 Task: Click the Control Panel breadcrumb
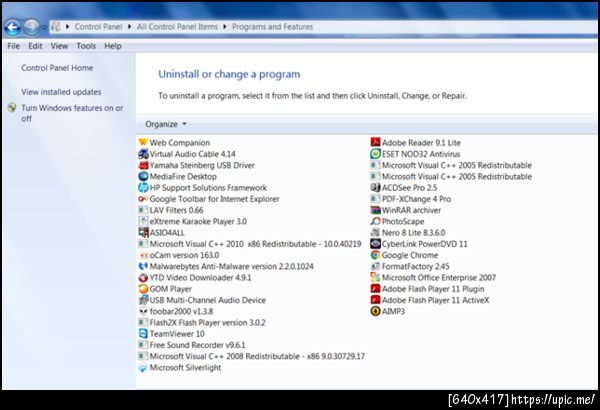point(98,27)
